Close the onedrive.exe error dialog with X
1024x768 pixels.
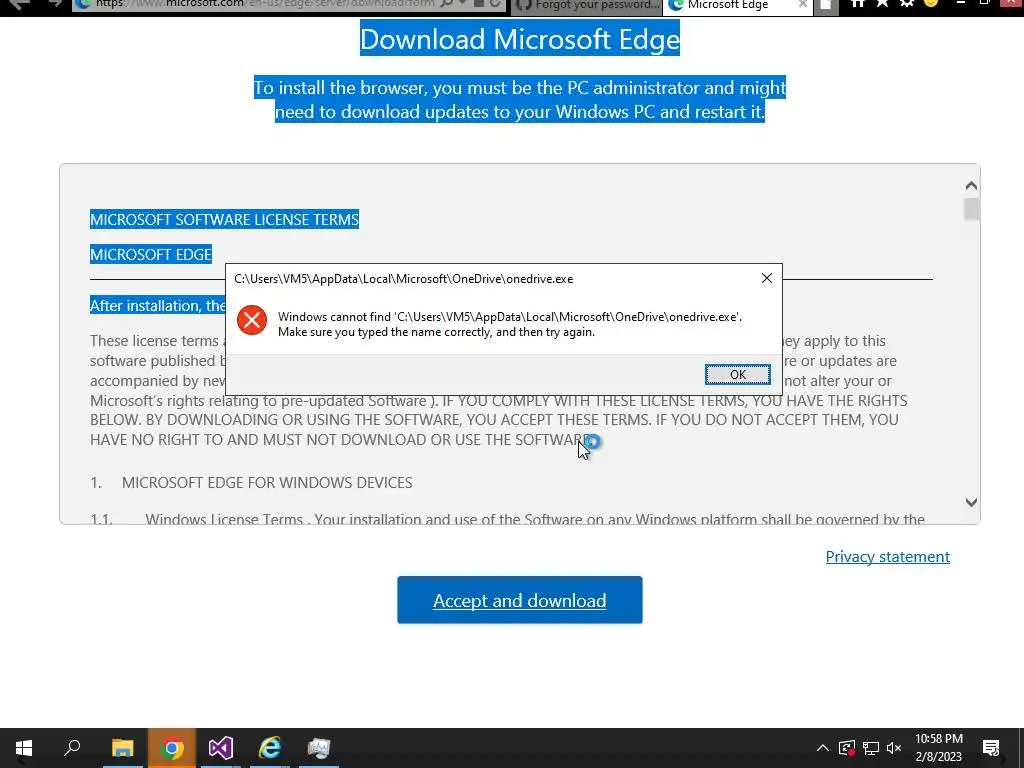click(767, 278)
